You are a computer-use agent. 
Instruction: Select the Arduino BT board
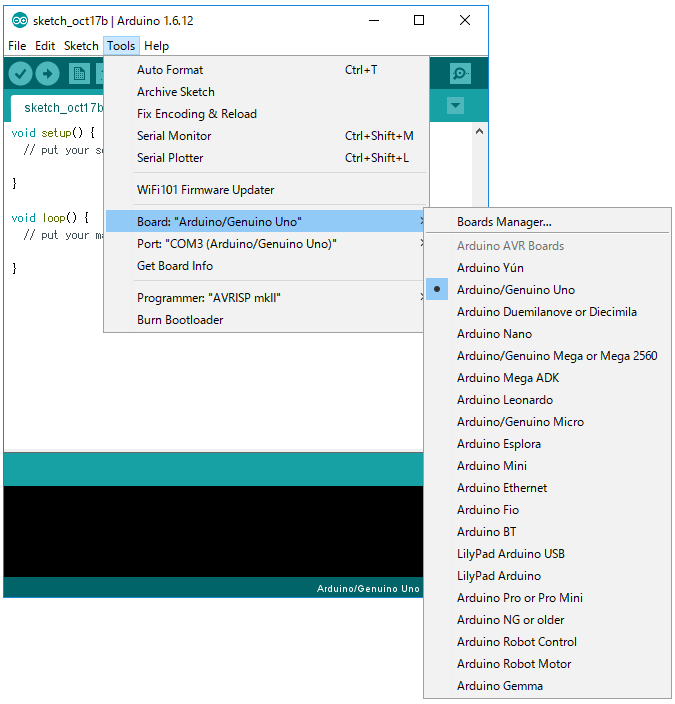547,532
